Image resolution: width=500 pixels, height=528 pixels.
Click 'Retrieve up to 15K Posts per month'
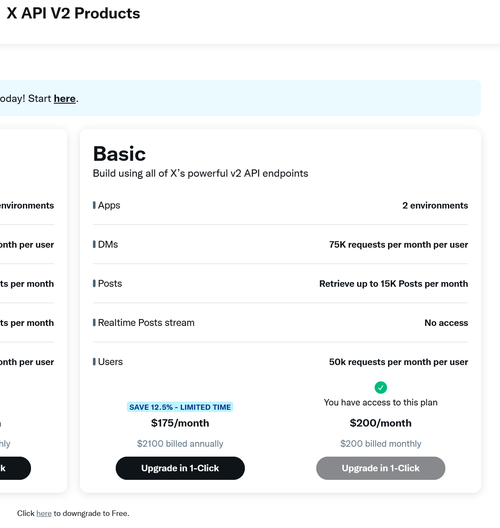coord(394,284)
